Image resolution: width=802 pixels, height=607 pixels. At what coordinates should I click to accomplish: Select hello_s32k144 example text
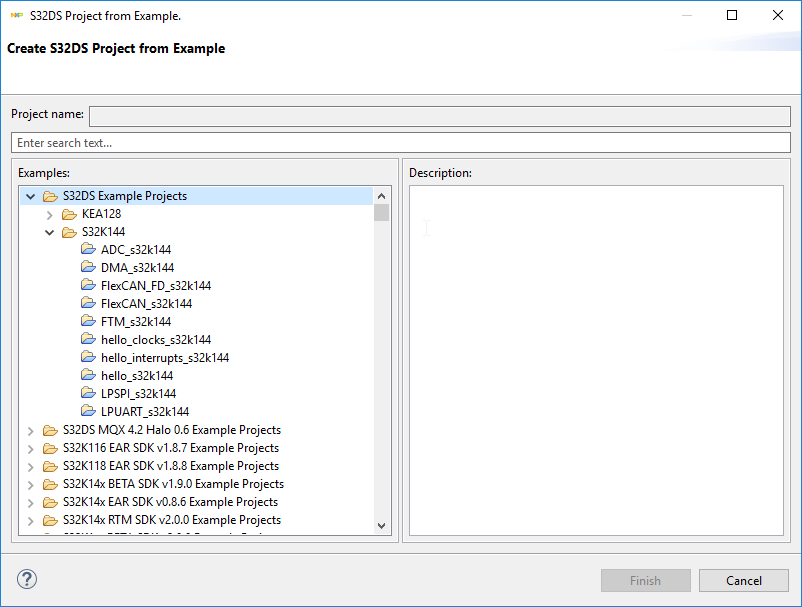click(x=137, y=376)
